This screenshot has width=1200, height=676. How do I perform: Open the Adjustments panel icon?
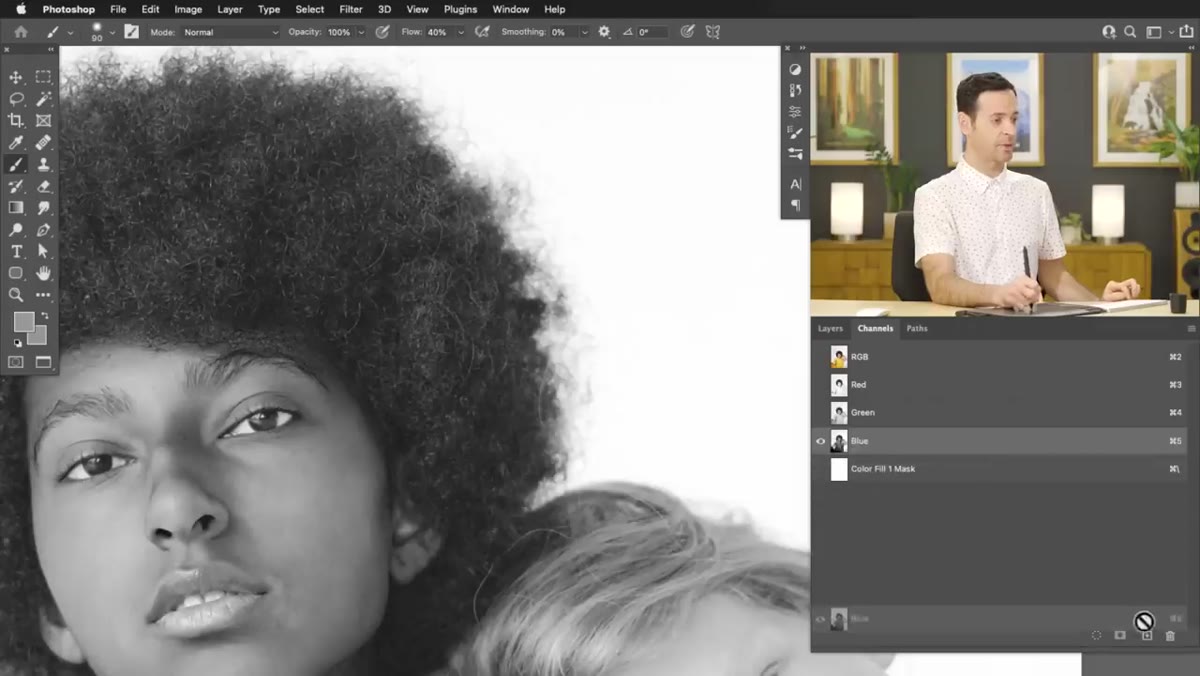[x=795, y=70]
